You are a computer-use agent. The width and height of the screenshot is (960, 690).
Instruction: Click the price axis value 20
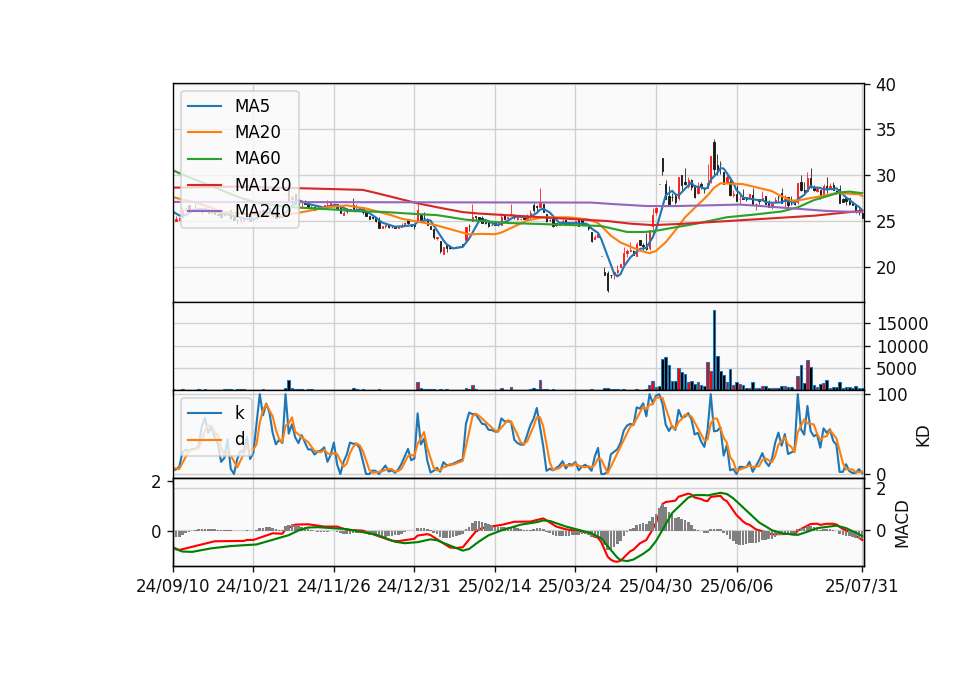[886, 268]
